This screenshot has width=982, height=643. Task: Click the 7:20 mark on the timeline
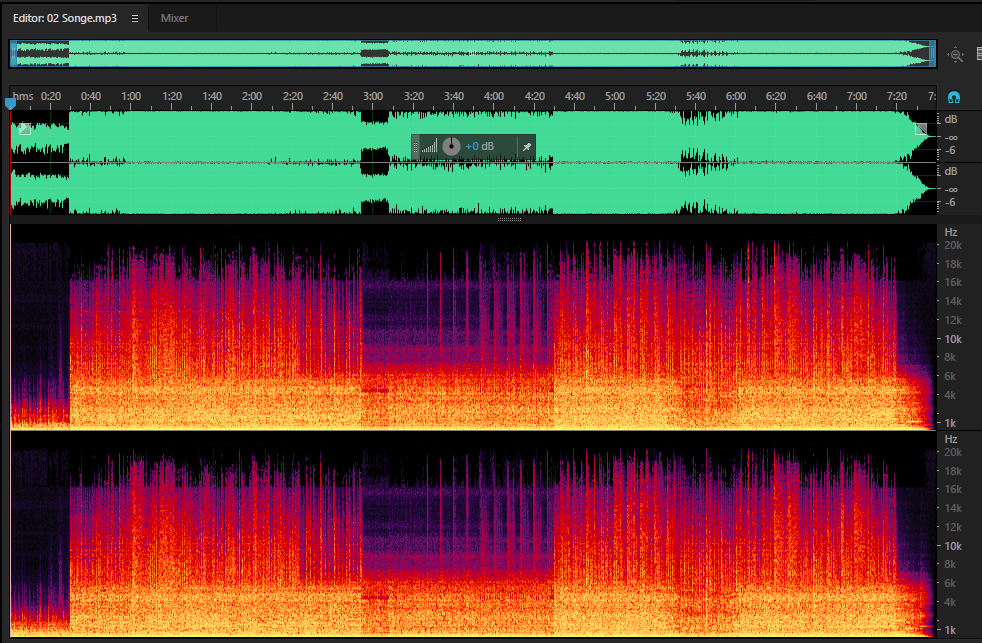click(897, 96)
